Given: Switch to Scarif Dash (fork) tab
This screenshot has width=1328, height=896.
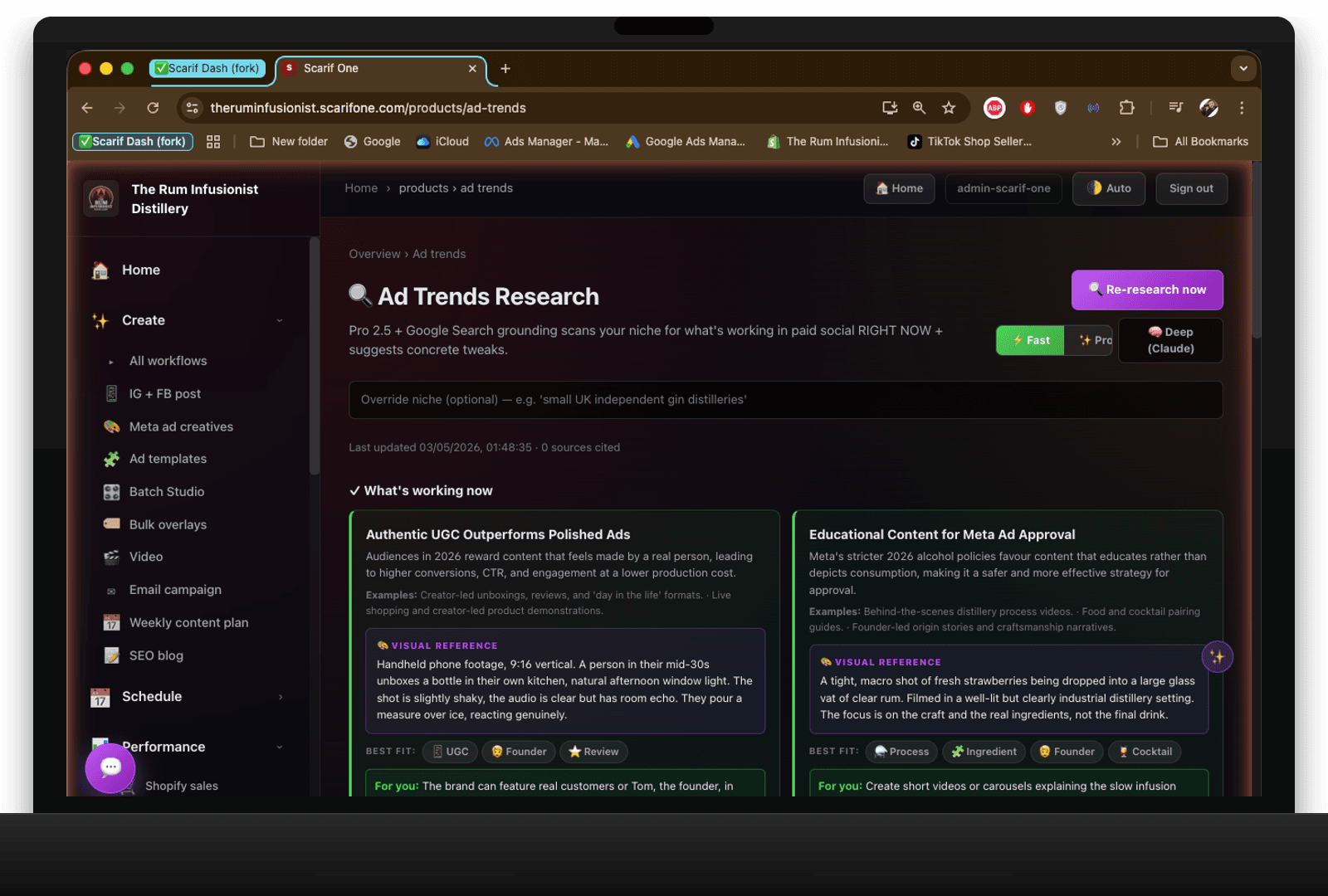Looking at the screenshot, I should (207, 69).
